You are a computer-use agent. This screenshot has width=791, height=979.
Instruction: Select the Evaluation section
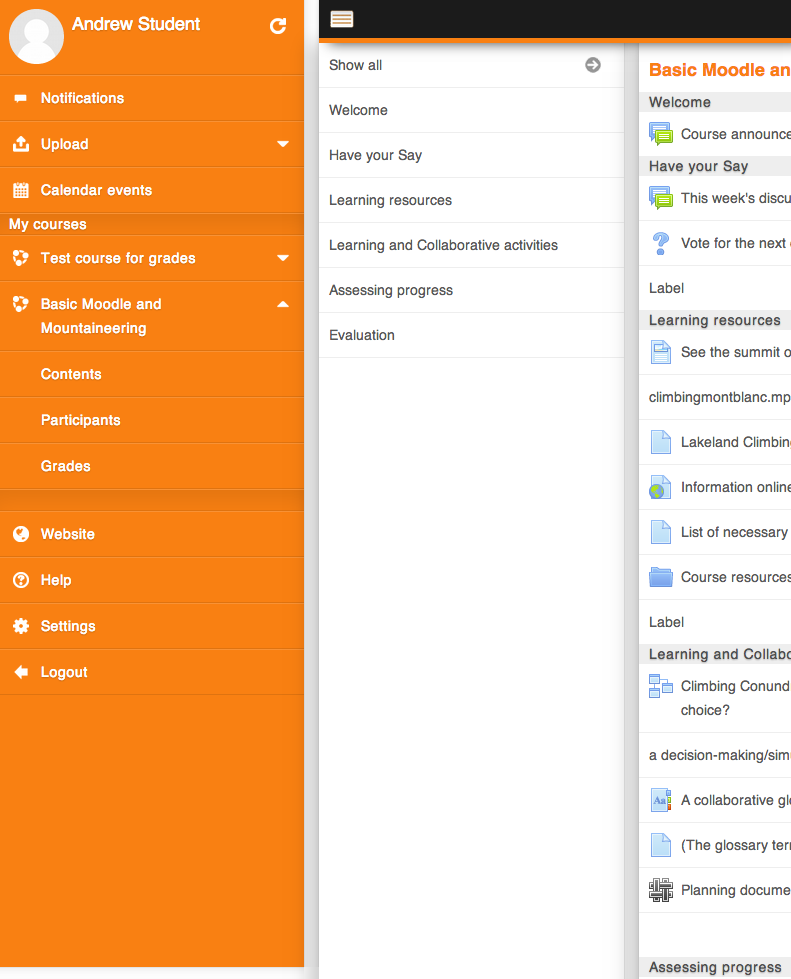pyautogui.click(x=471, y=335)
